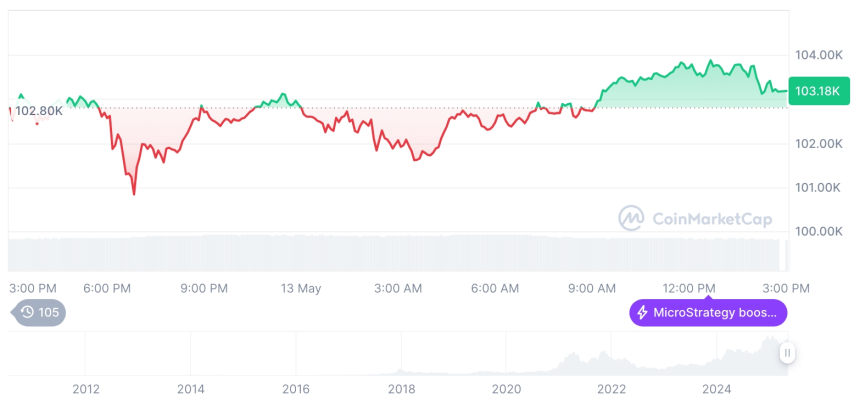Screen dimensions: 860x401
Task: Click the range slider pause handle
Action: click(788, 352)
